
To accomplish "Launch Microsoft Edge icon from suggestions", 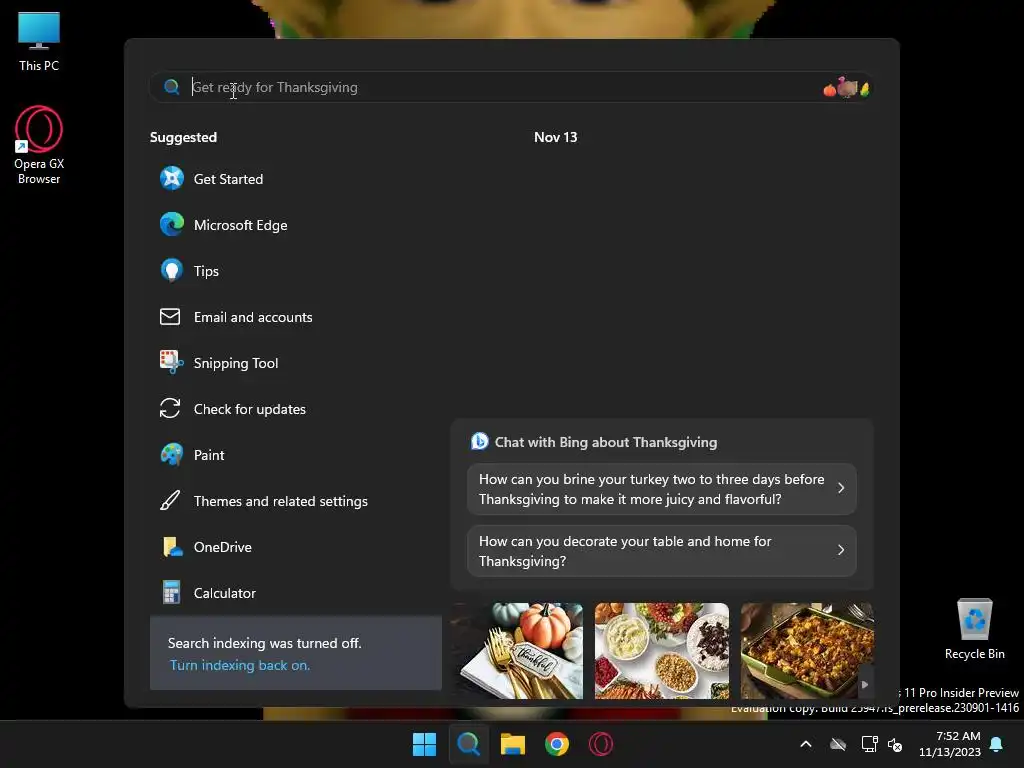I will (x=172, y=225).
